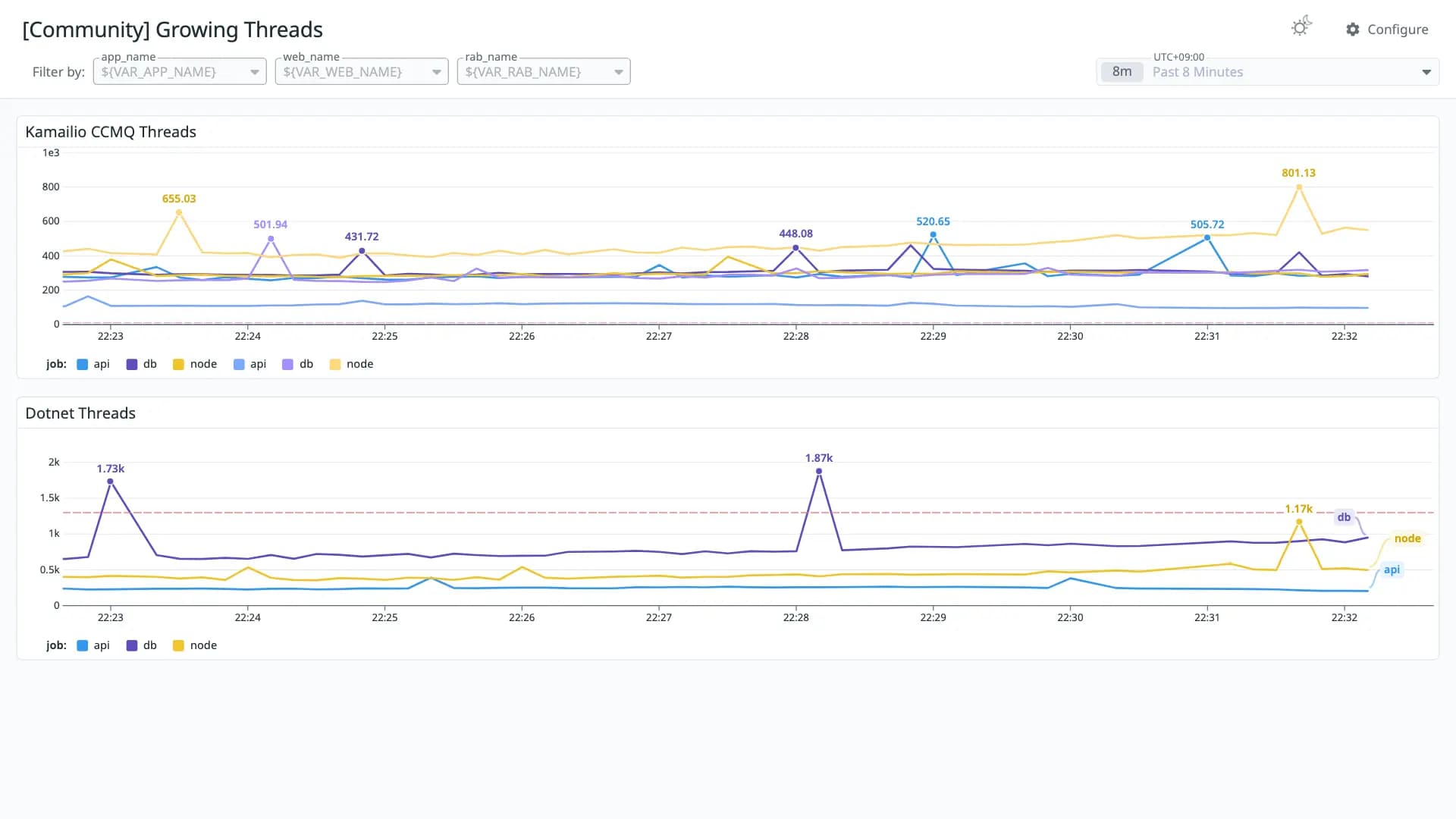Click the api series end label in Dotnet chart
The image size is (1456, 819).
[1392, 570]
